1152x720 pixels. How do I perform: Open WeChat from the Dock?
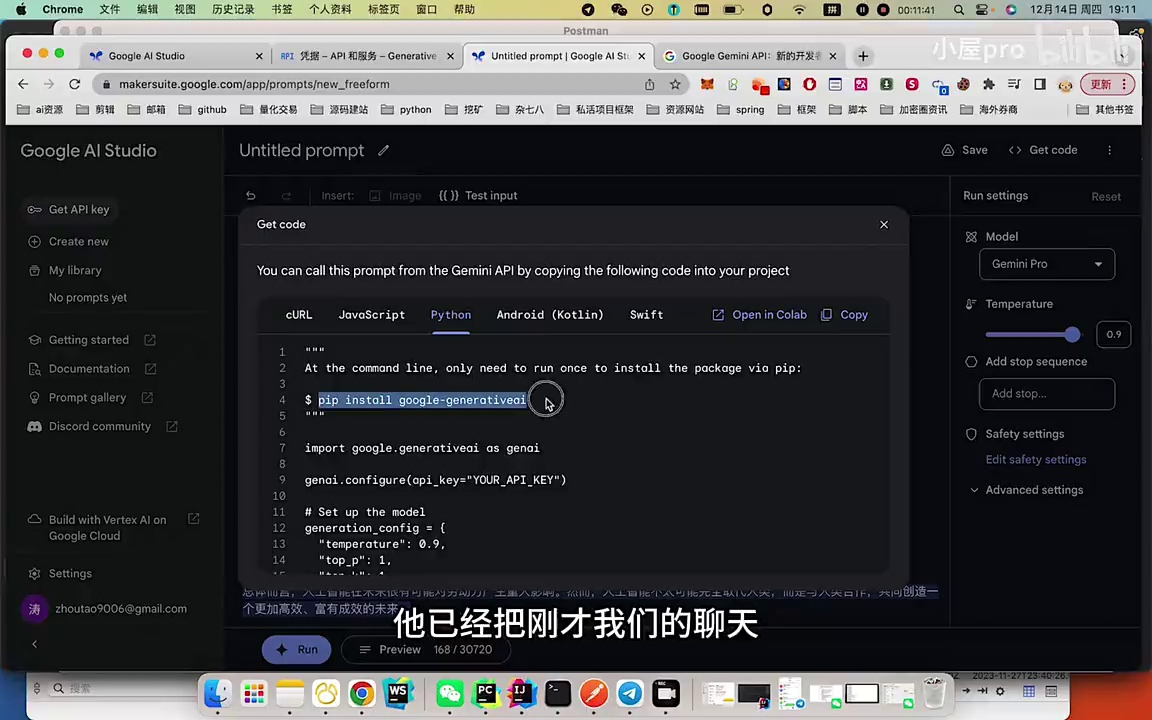pyautogui.click(x=449, y=691)
